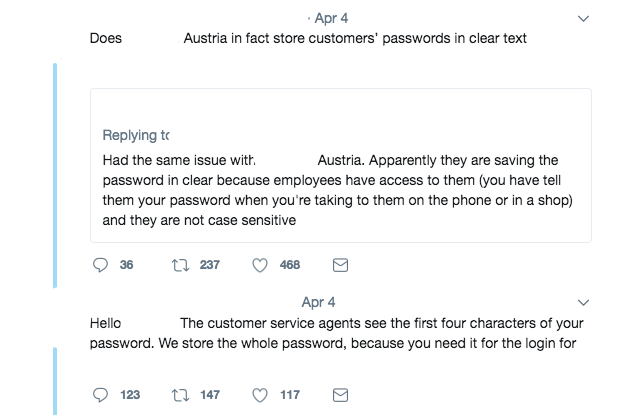The image size is (621, 415).
Task: Open the quoted tweet about clear-text passwords
Action: tap(340, 190)
